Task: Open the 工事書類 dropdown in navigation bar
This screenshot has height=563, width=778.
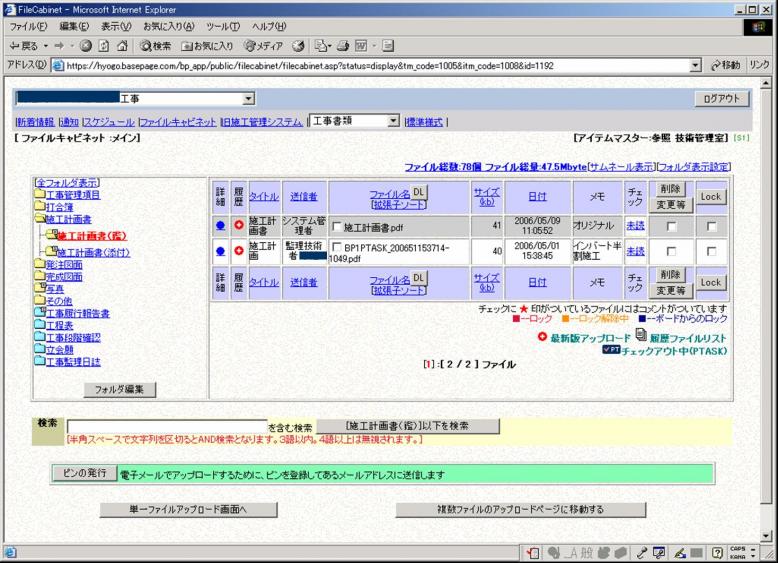Action: 393,121
